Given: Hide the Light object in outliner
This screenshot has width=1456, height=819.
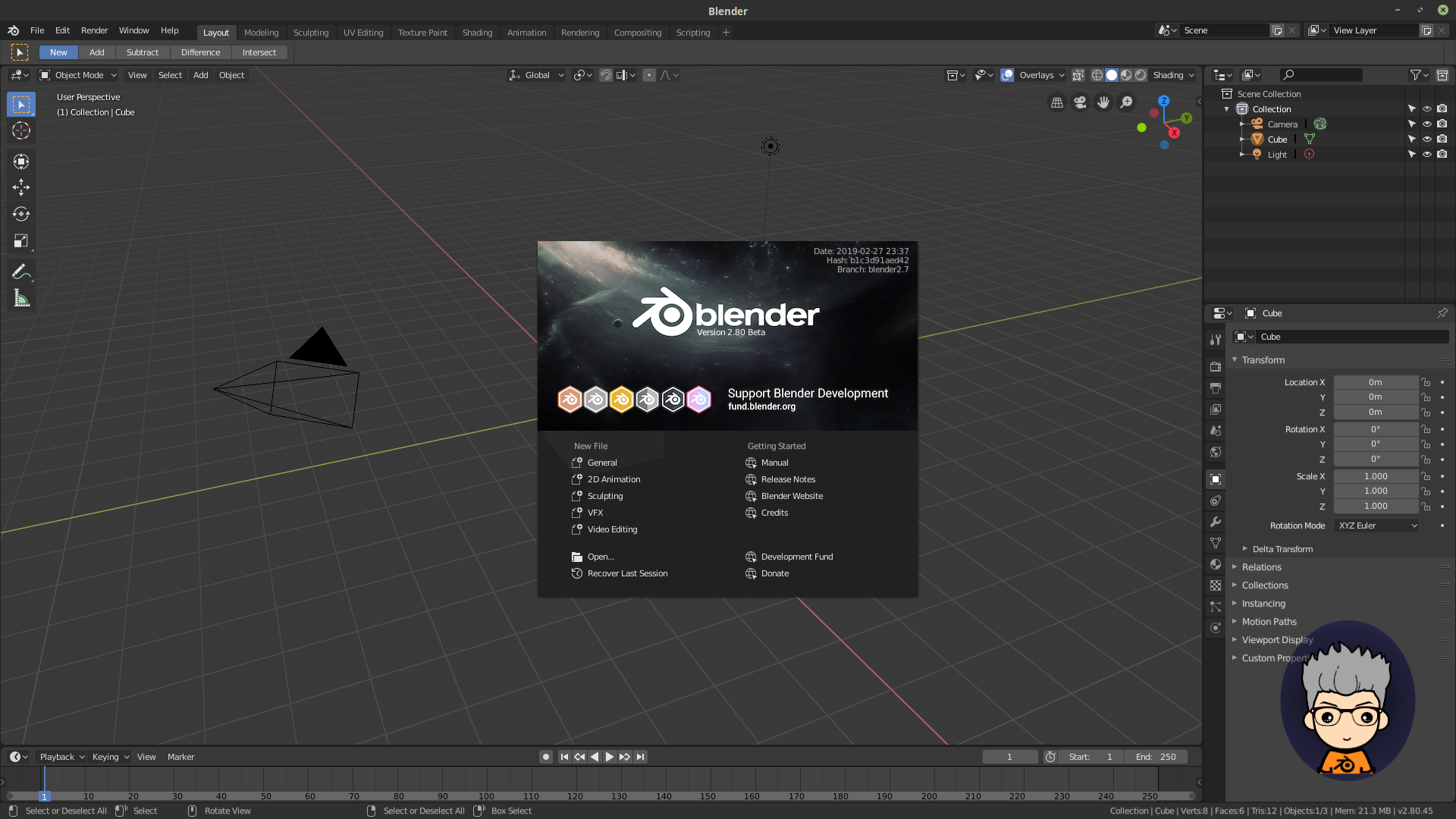Looking at the screenshot, I should 1426,155.
